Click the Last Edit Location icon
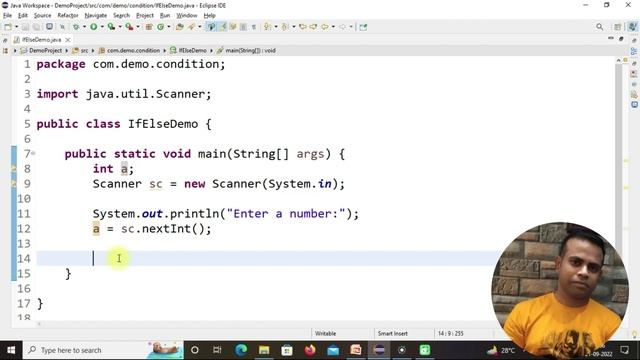Viewport: 640px width, 360px height. pyautogui.click(x=302, y=27)
